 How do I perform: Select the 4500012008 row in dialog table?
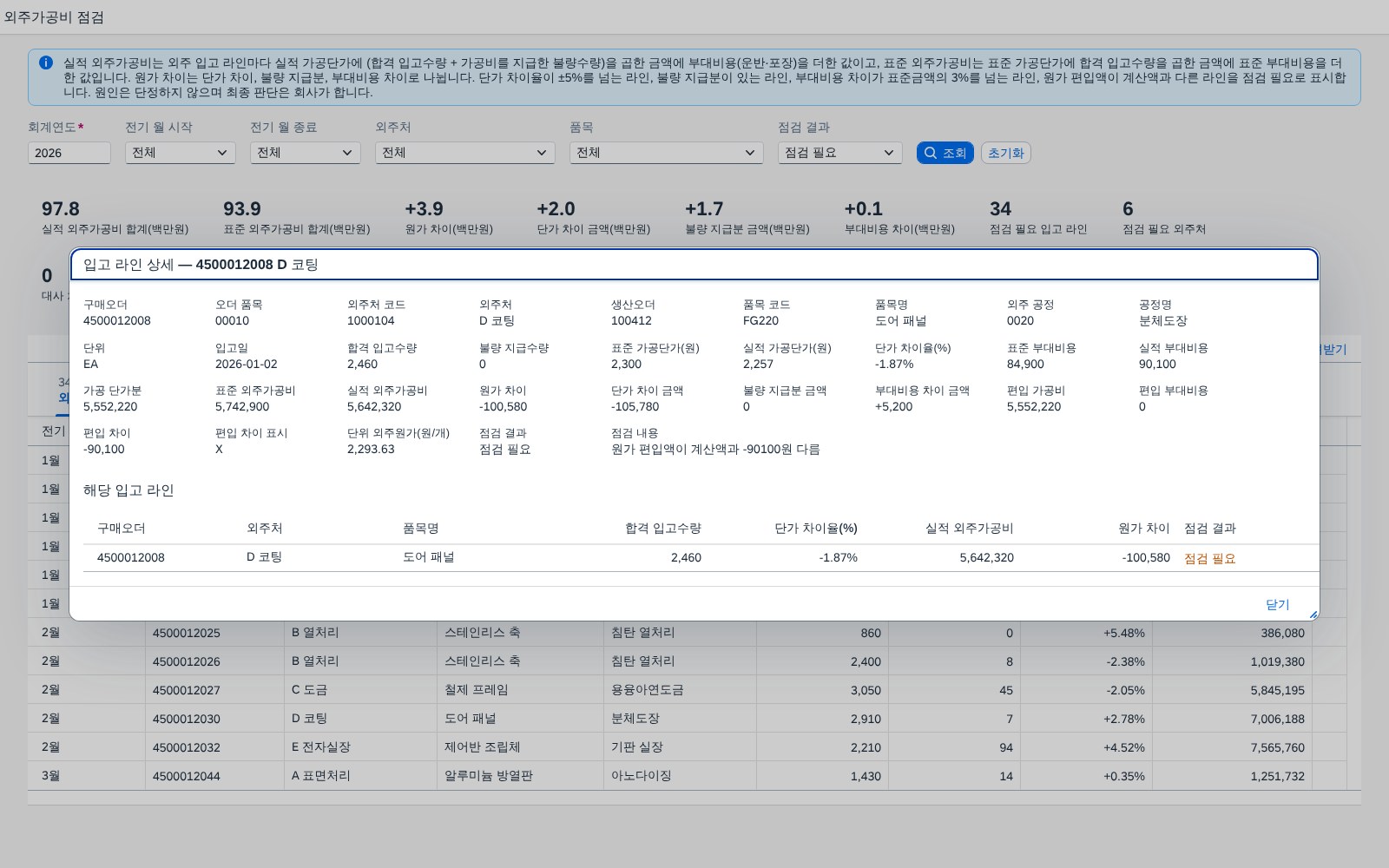click(701, 557)
